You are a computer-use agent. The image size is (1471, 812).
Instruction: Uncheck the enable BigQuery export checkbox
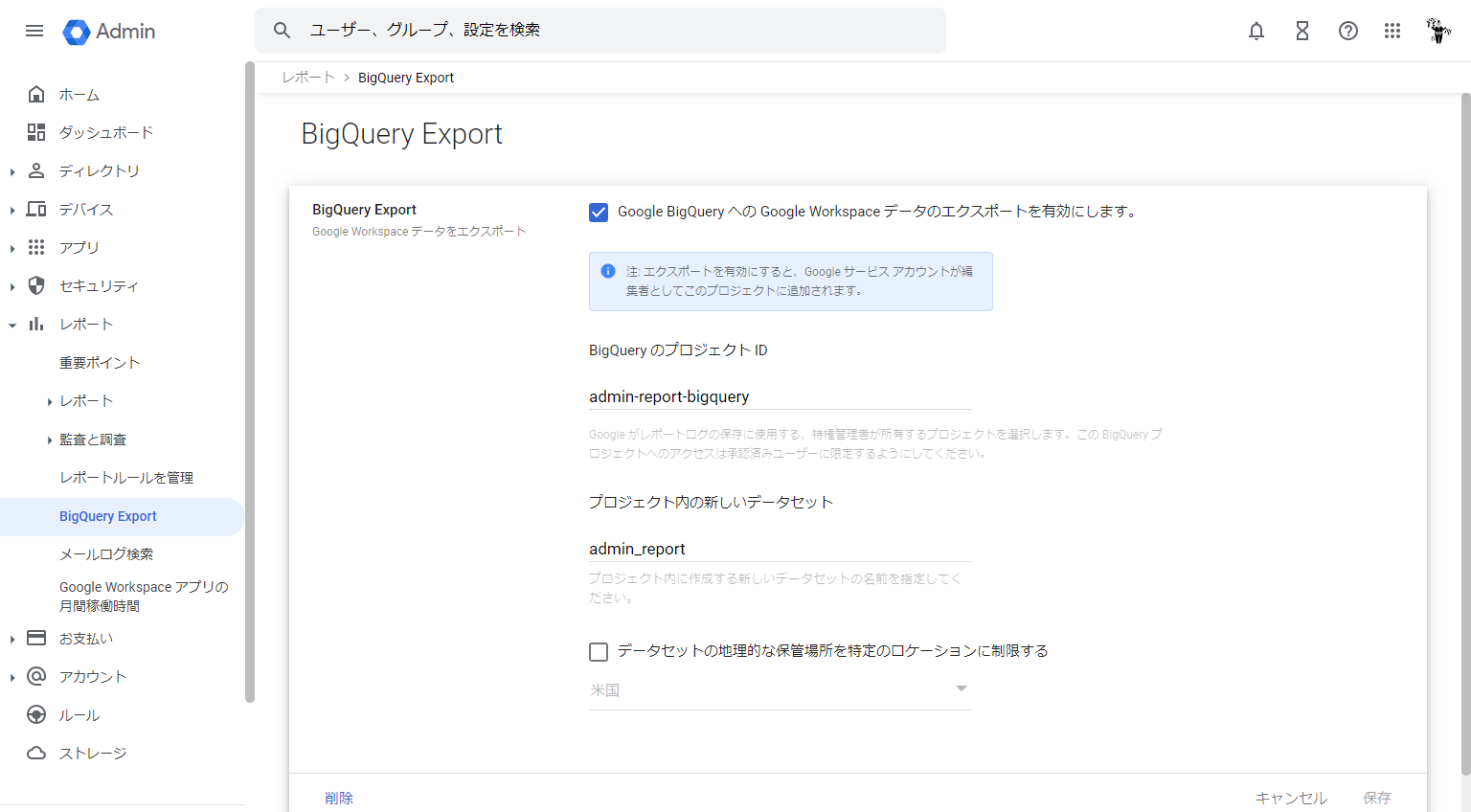pos(599,212)
